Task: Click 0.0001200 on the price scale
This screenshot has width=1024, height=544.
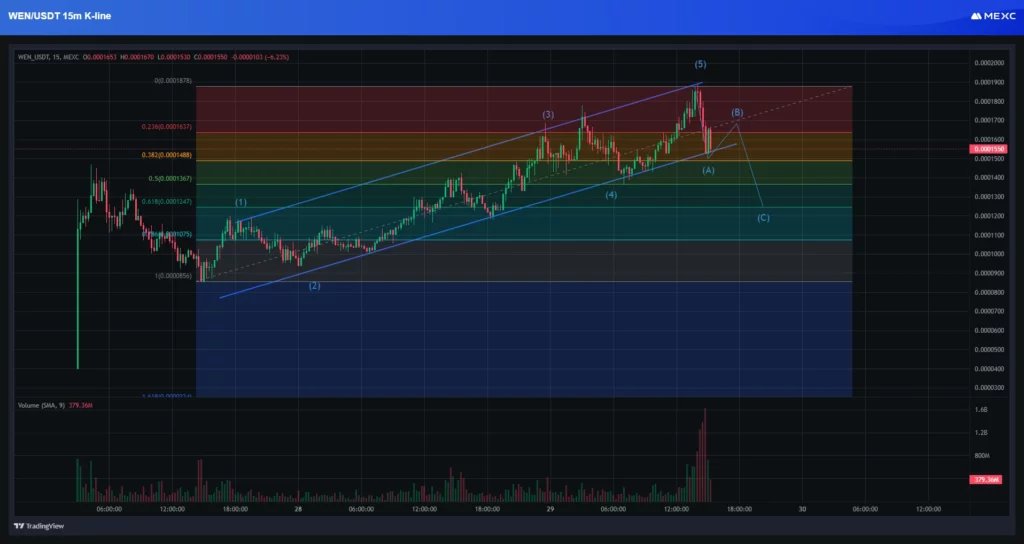Action: tap(989, 216)
